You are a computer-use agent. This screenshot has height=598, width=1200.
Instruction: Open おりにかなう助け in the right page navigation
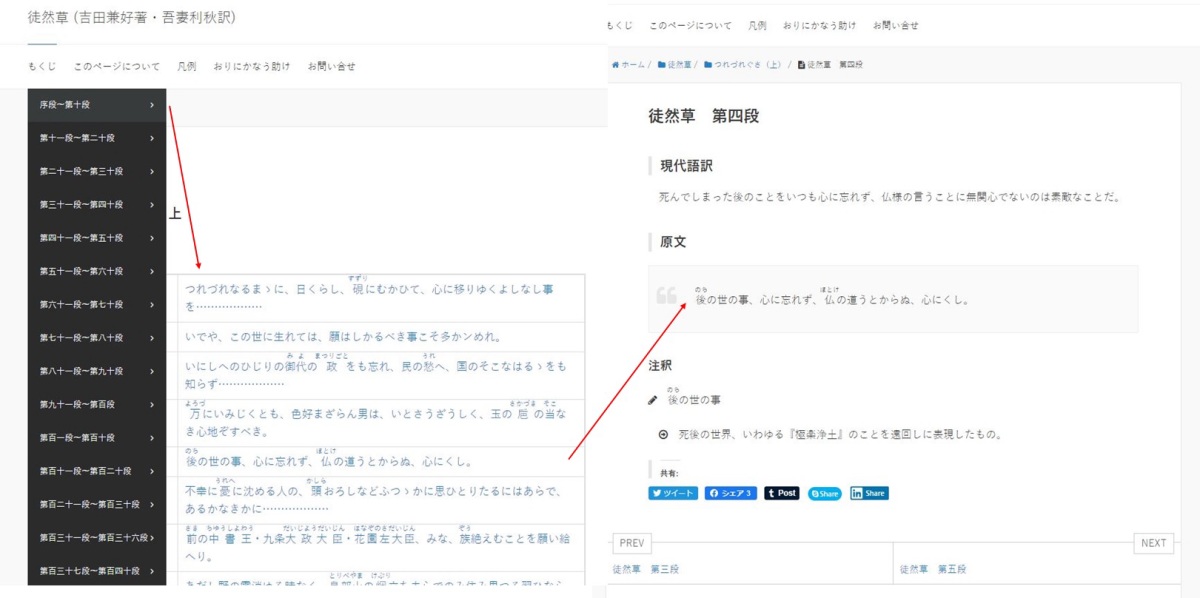(819, 25)
